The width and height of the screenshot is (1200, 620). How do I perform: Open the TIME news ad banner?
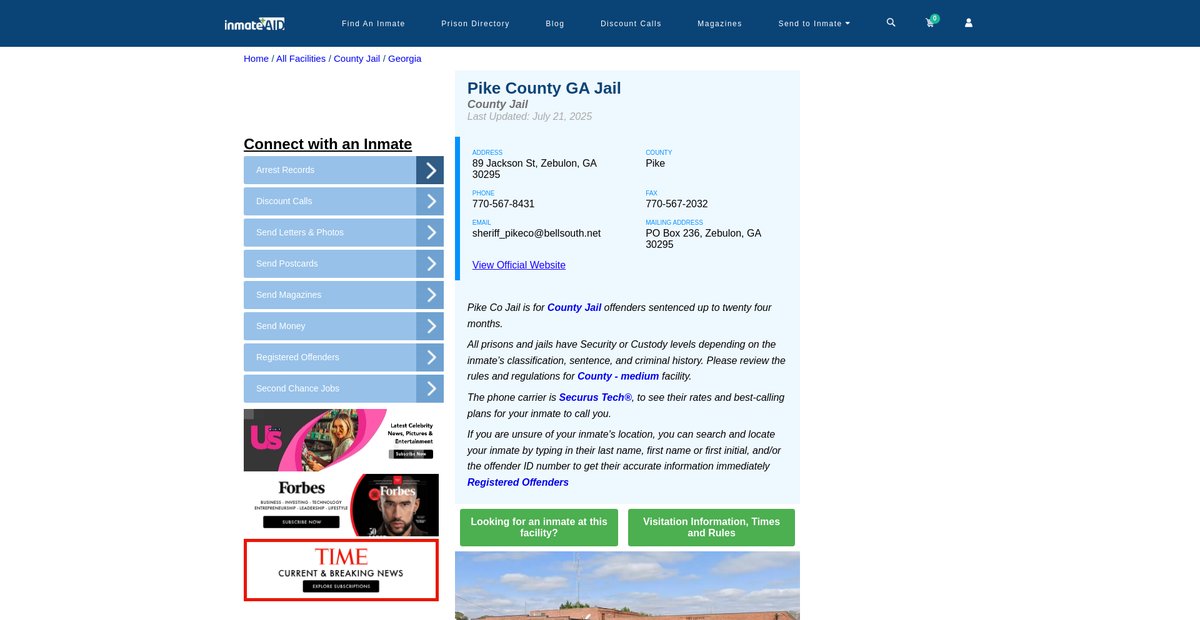click(x=341, y=570)
